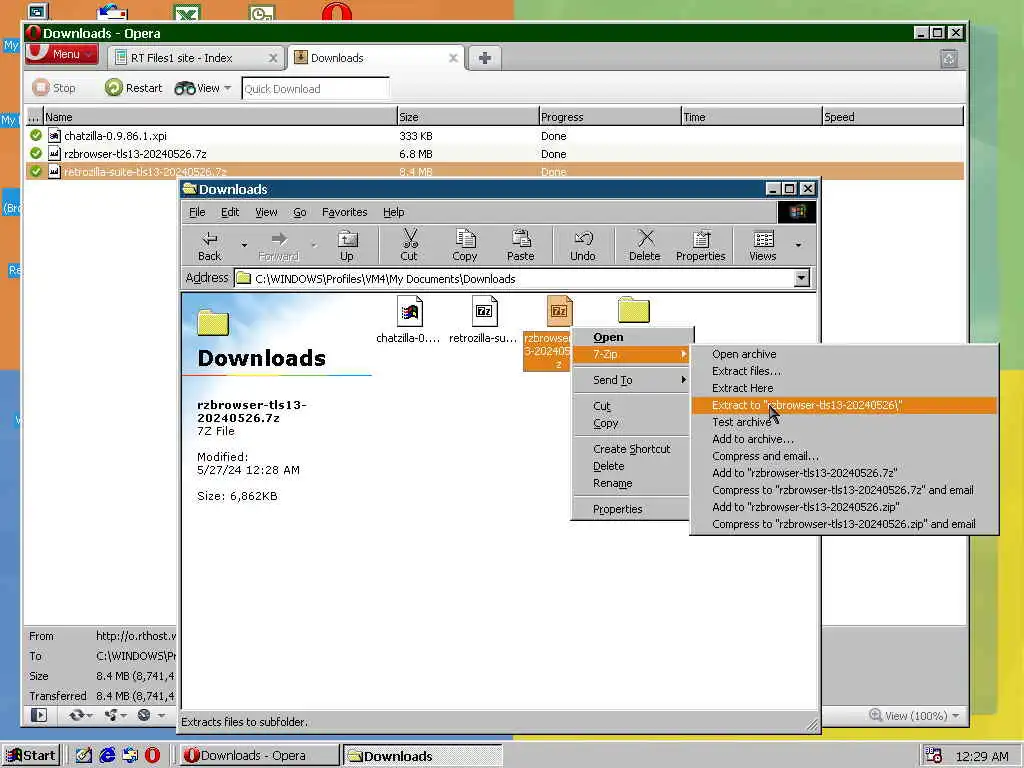Select the retrozilla-suite 7z file icon

[x=484, y=312]
